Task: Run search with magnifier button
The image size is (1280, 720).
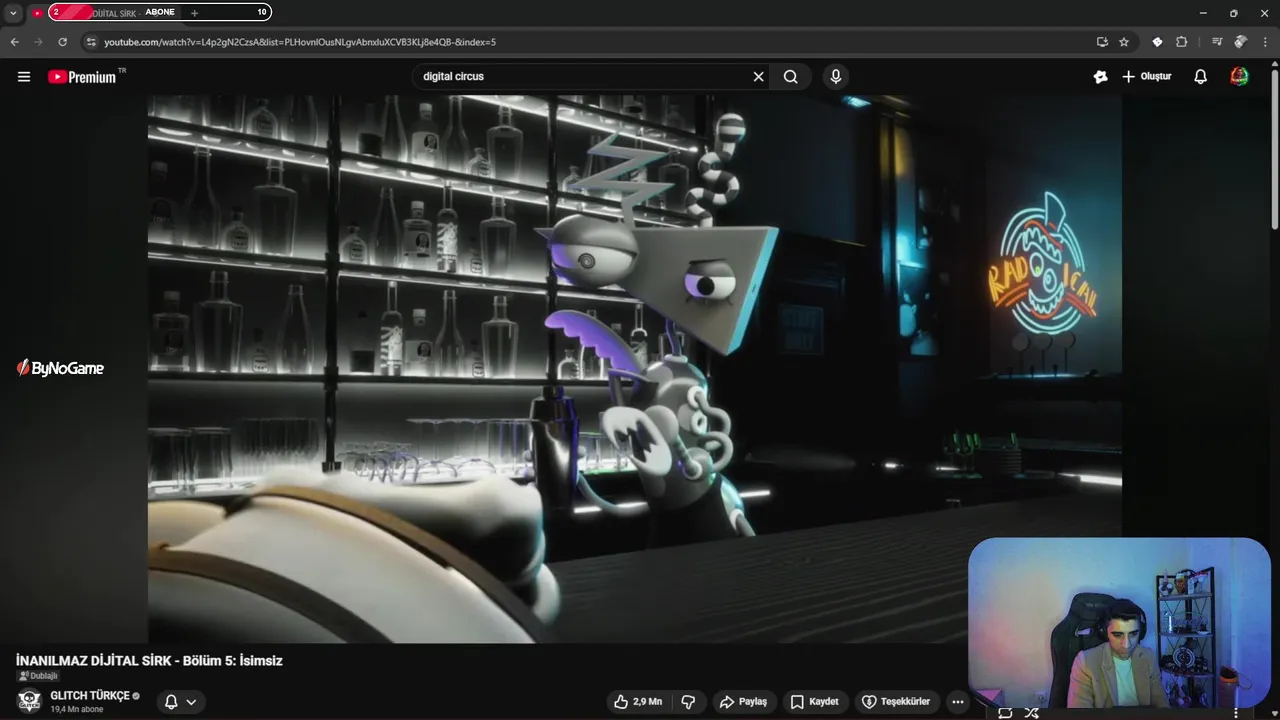Action: tap(790, 77)
